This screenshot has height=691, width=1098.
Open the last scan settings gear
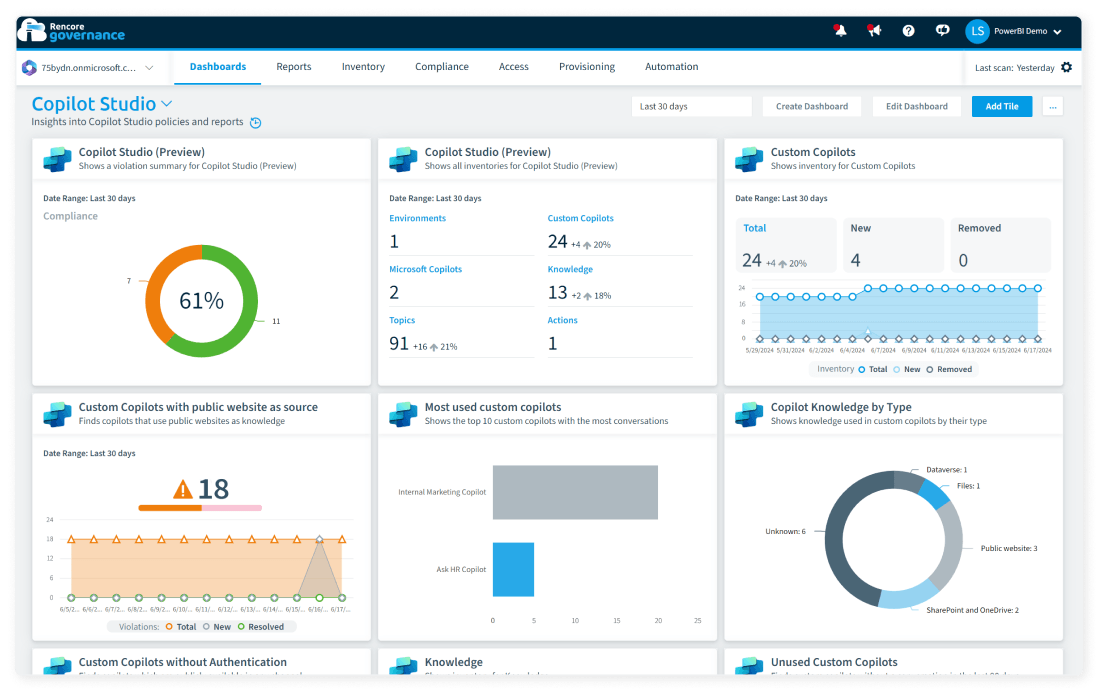coord(1067,67)
